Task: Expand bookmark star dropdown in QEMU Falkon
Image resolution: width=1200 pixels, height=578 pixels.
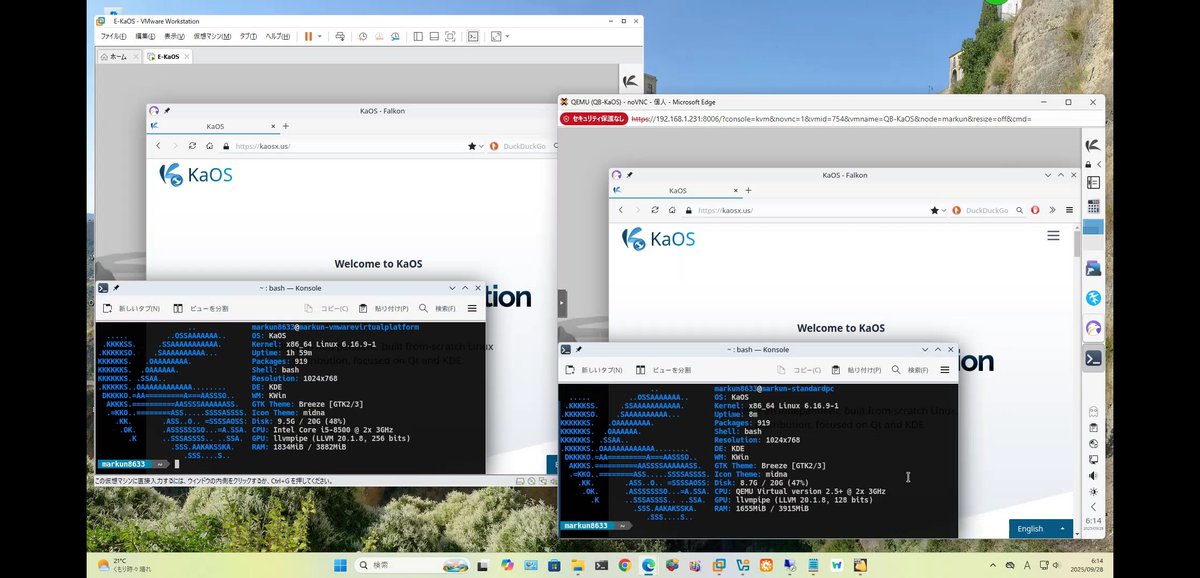Action: [943, 211]
